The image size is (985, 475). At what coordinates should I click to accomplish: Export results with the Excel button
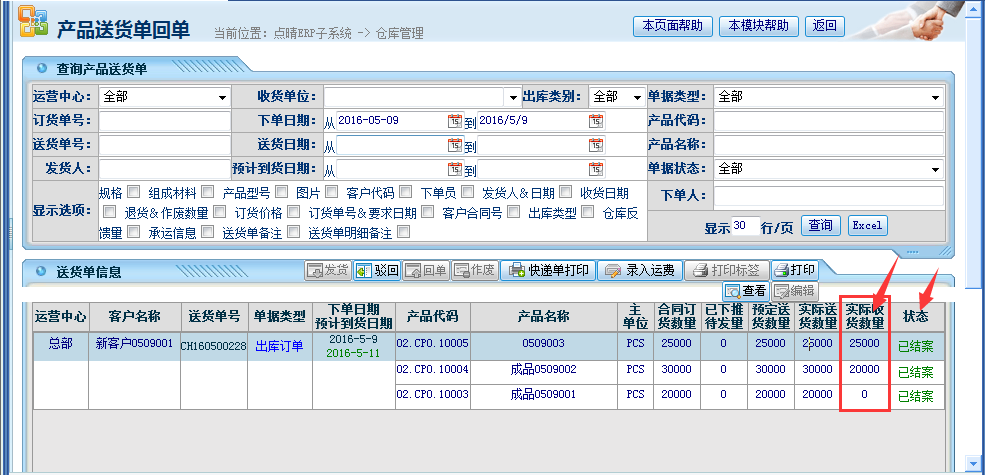click(867, 226)
